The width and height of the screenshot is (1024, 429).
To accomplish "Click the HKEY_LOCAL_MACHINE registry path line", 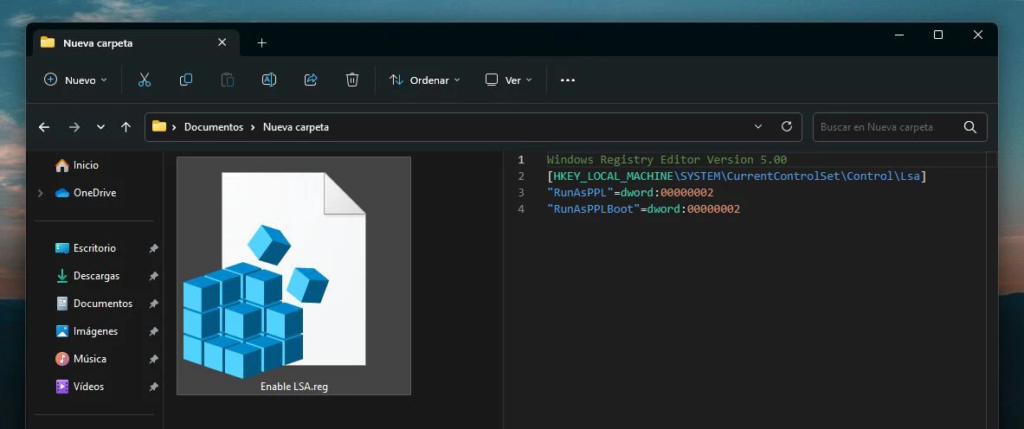I will [x=737, y=176].
